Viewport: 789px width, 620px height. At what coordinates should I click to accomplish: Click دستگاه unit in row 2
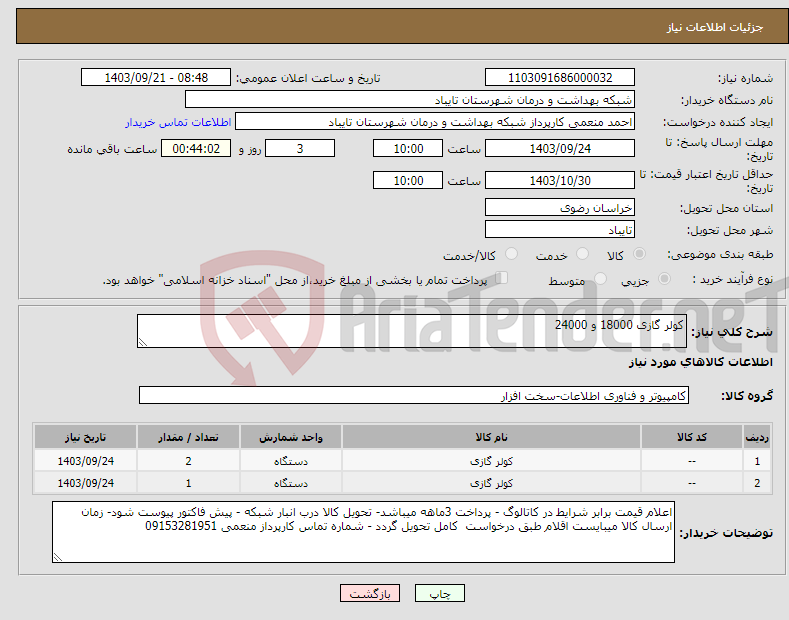click(291, 483)
